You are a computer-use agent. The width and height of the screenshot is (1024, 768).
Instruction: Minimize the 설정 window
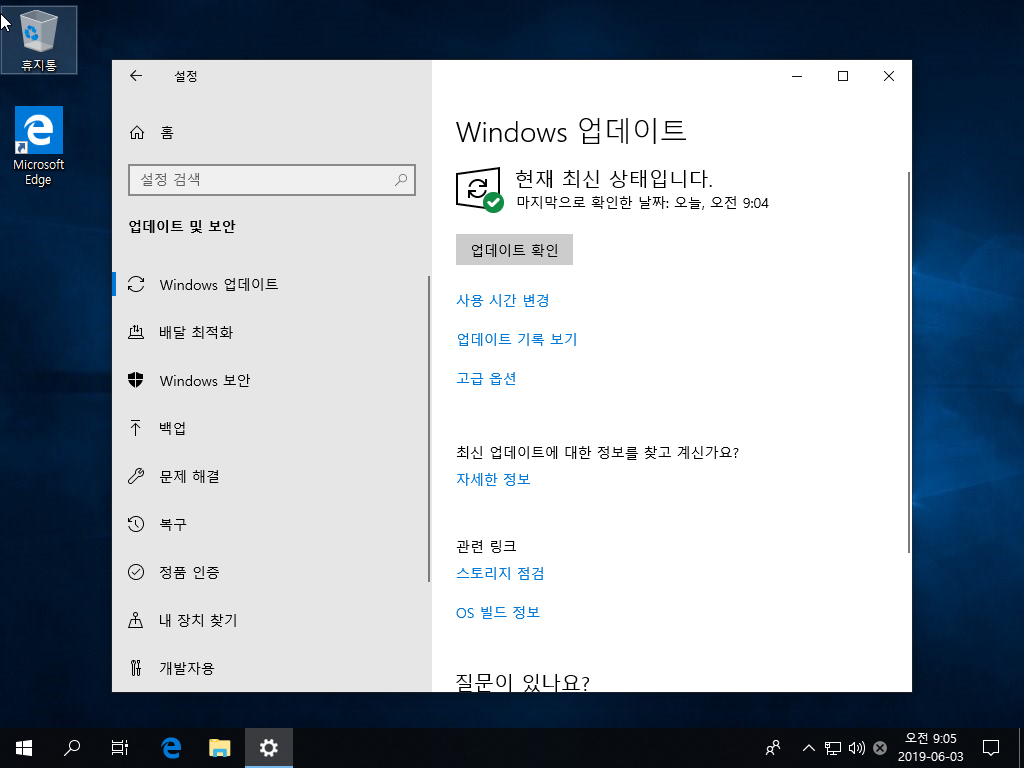click(x=797, y=76)
